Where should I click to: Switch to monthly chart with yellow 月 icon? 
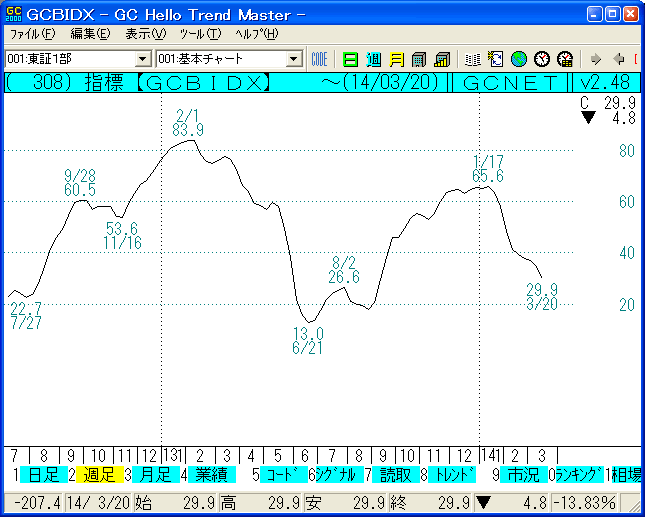(396, 60)
